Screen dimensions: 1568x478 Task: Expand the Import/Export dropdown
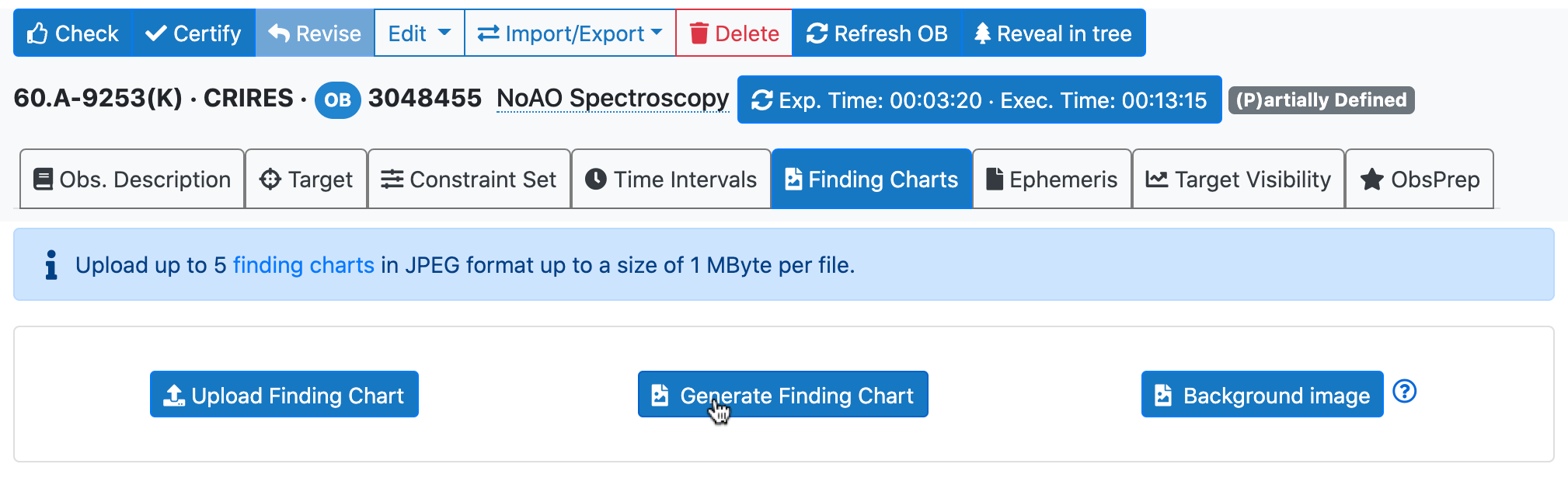(x=570, y=33)
